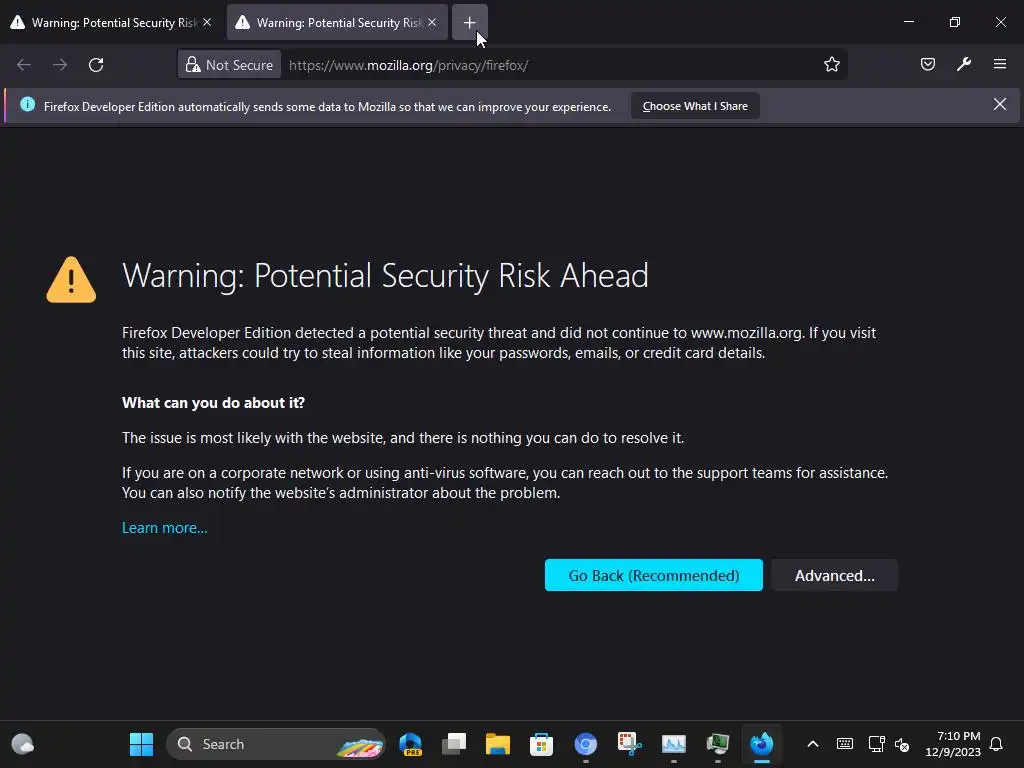1024x768 pixels.
Task: Launch Microsoft Store from the taskbar
Action: 541,744
